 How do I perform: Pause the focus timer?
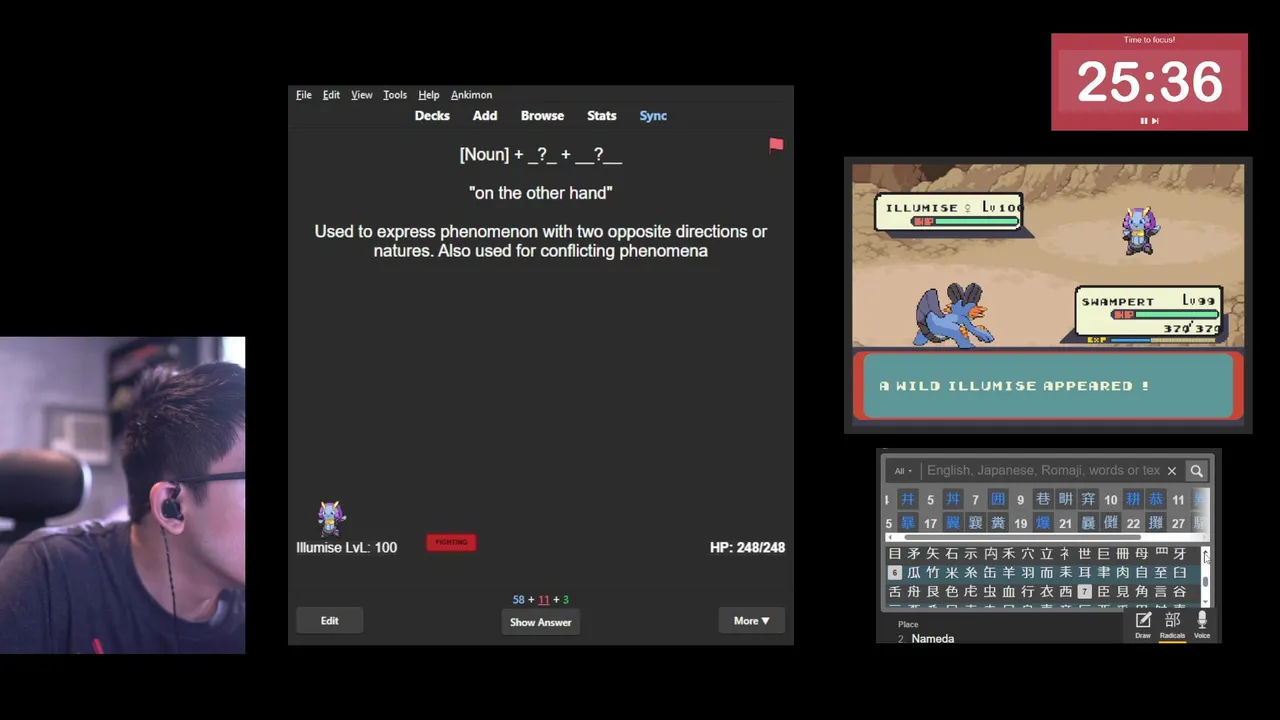pyautogui.click(x=1144, y=121)
